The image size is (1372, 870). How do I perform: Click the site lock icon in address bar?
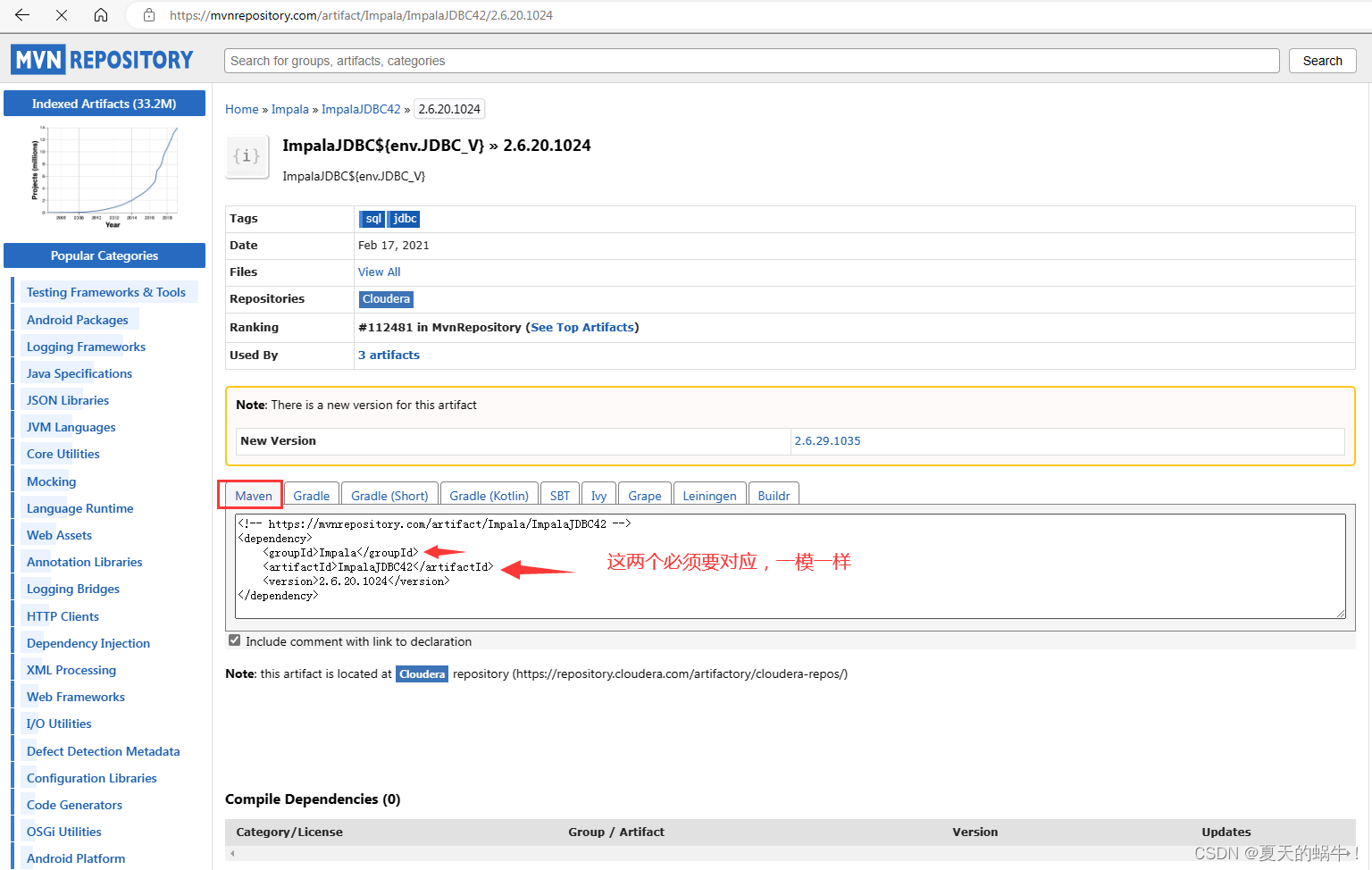coord(149,15)
